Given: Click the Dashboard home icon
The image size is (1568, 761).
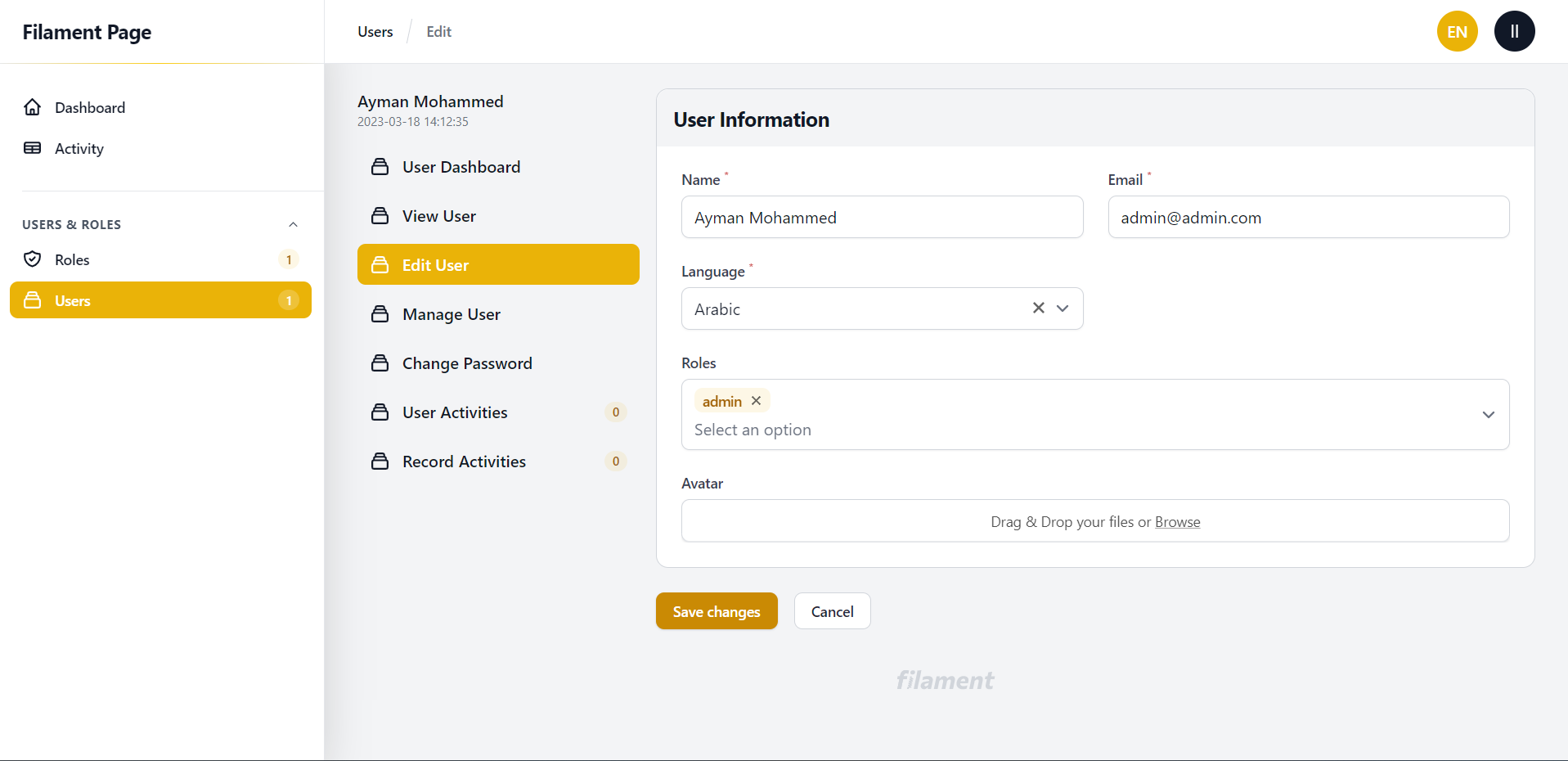Looking at the screenshot, I should coord(33,107).
